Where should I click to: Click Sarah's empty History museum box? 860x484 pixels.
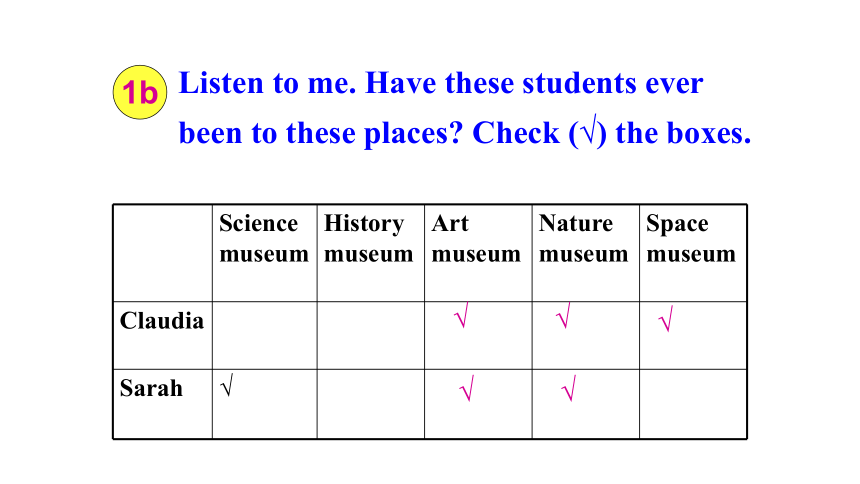[x=370, y=404]
